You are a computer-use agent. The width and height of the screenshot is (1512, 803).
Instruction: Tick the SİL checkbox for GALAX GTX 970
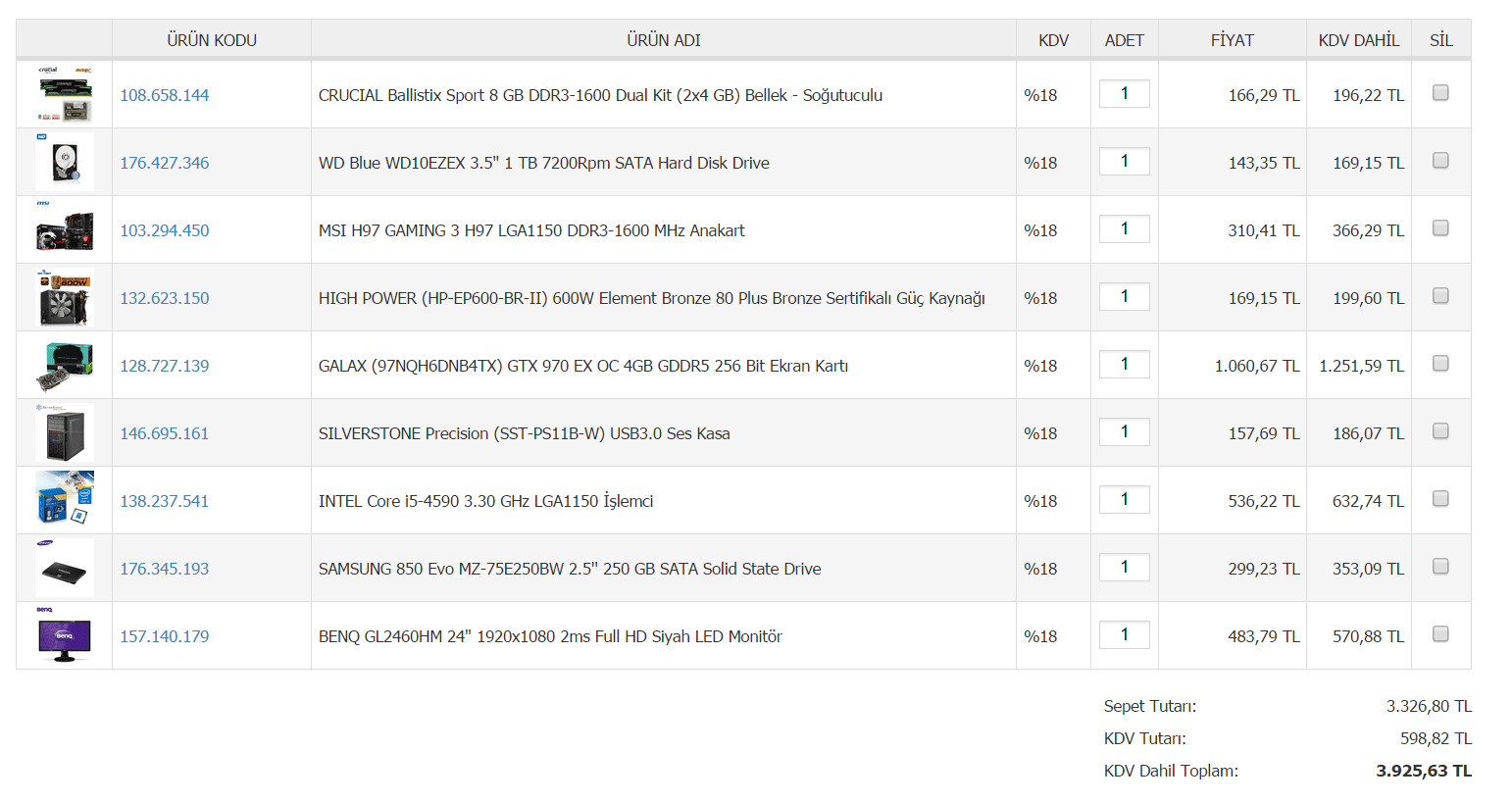click(1440, 364)
